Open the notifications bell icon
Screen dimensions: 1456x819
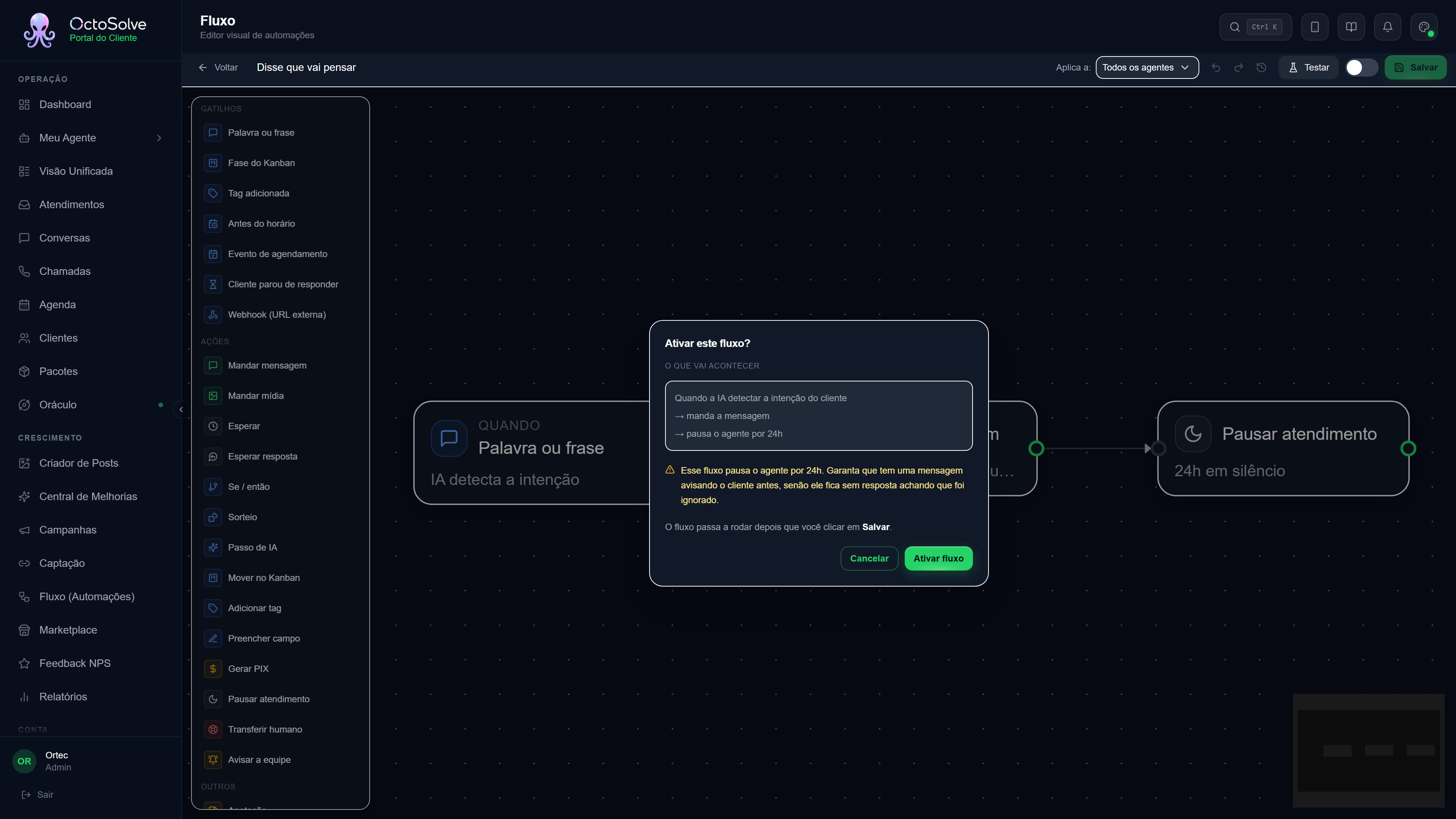click(x=1388, y=27)
